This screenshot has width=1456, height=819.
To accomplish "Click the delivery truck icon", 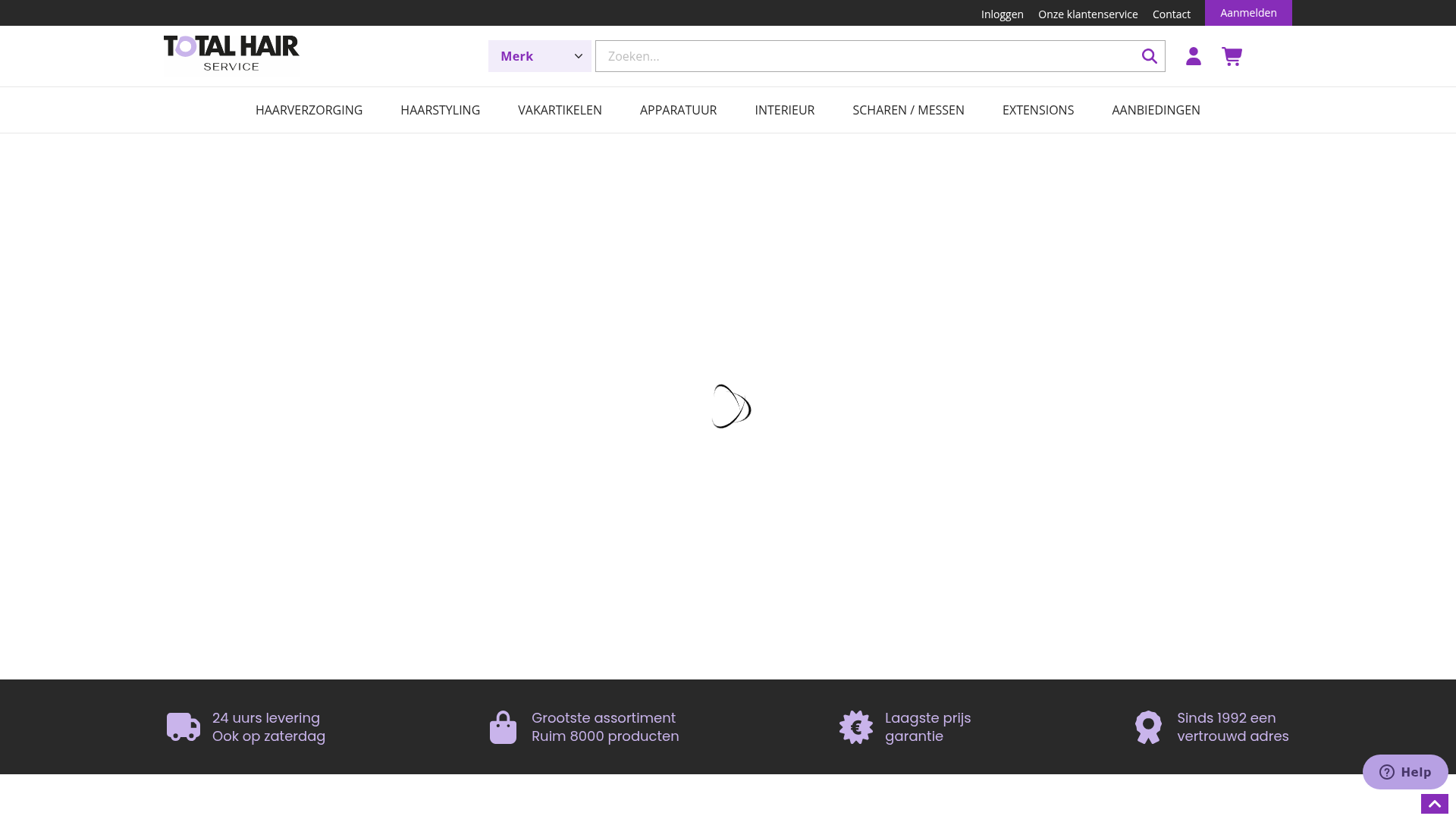I will point(184,726).
